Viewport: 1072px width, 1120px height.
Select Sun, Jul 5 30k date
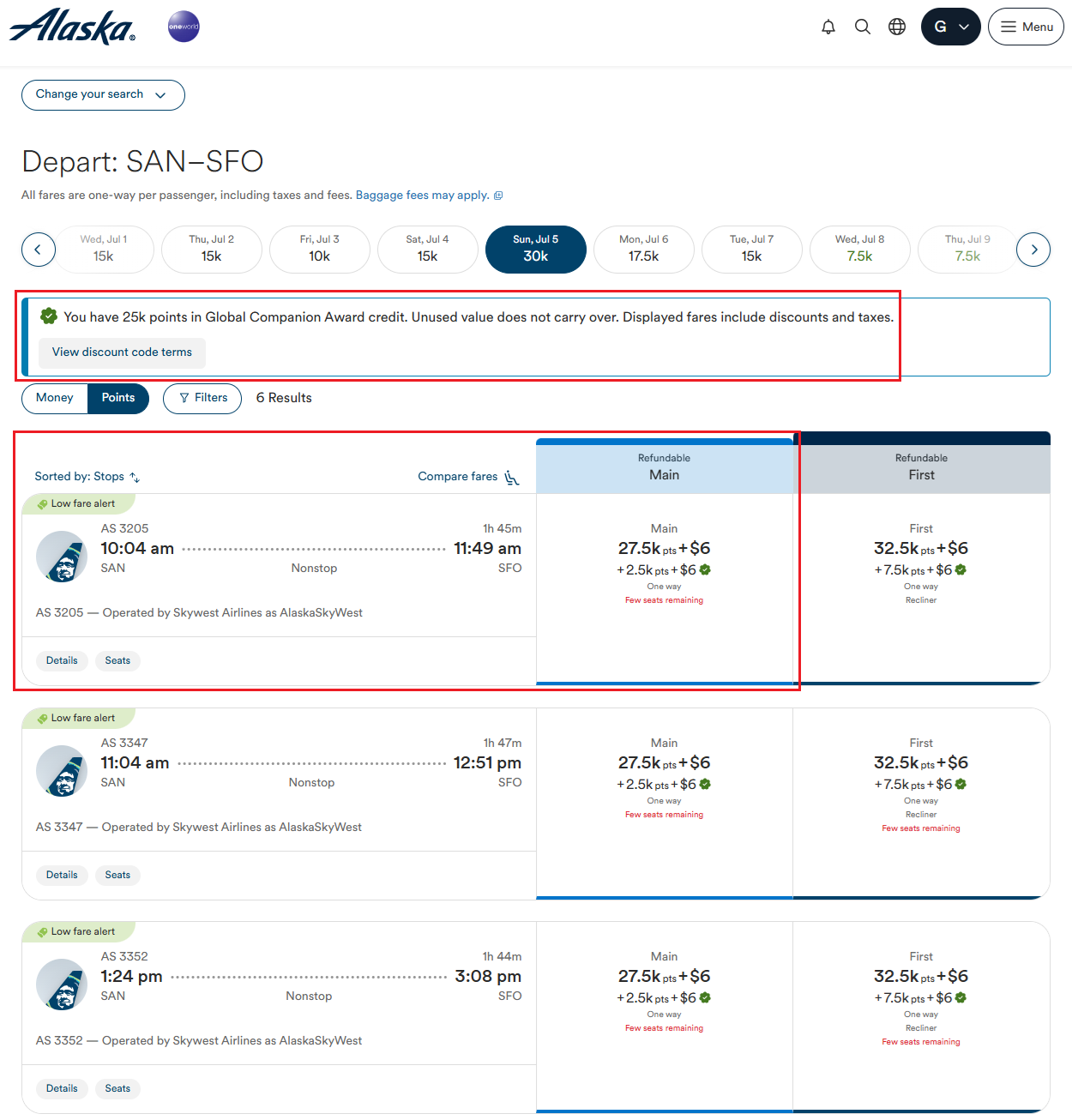click(536, 249)
